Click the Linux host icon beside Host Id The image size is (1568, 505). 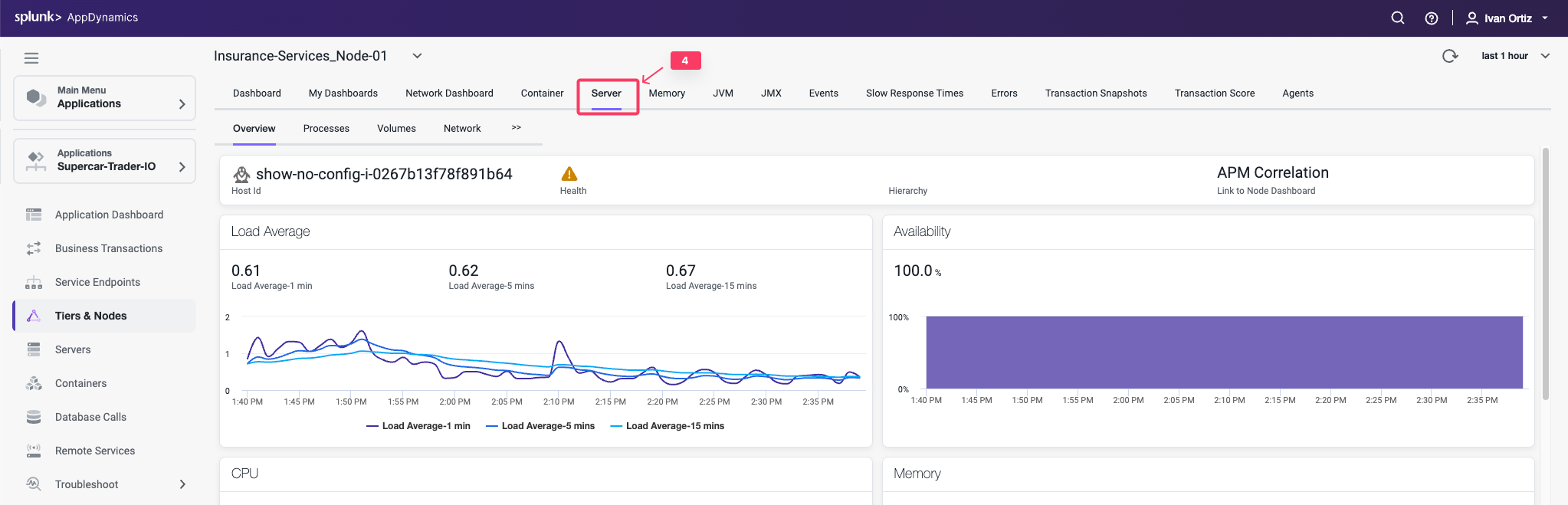[x=241, y=174]
